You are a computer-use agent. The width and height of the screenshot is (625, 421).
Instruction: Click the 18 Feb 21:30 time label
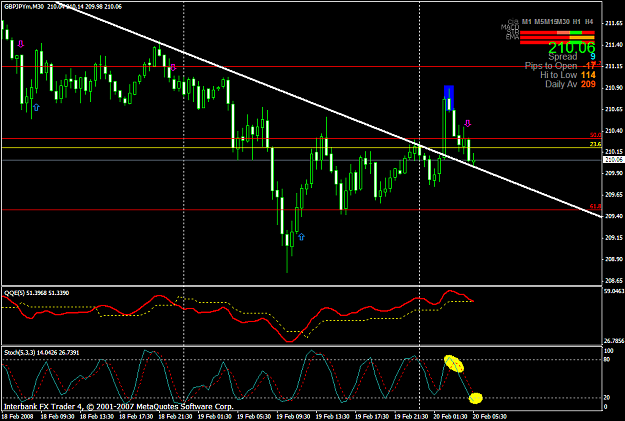[x=175, y=416]
